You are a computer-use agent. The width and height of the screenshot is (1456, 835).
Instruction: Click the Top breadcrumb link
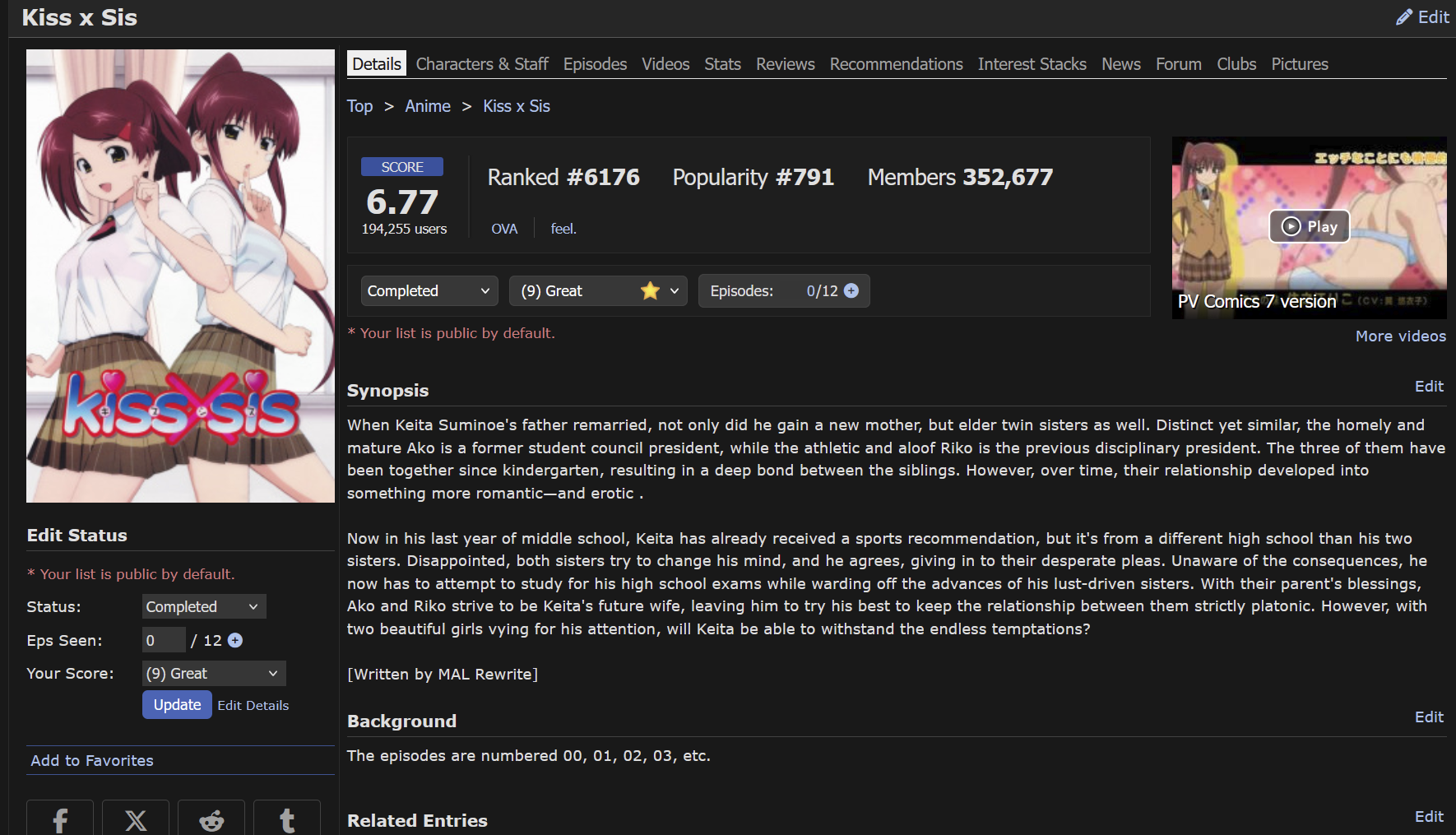(359, 106)
